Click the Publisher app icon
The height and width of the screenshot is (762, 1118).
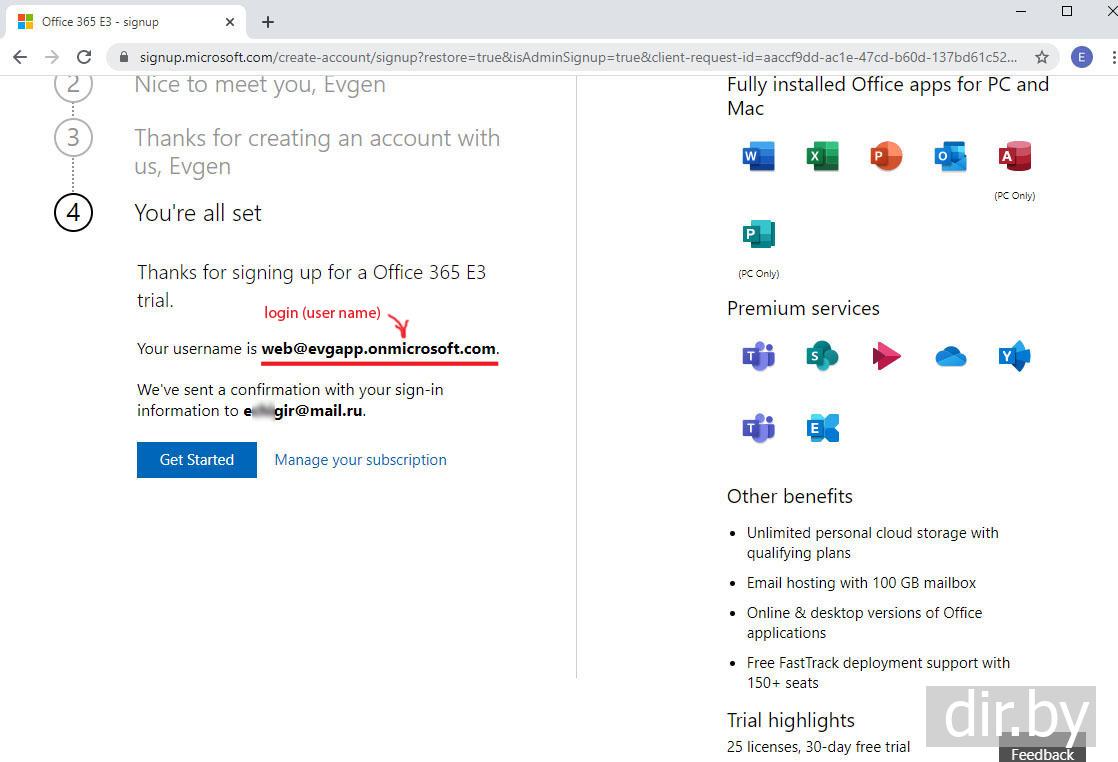tap(758, 234)
